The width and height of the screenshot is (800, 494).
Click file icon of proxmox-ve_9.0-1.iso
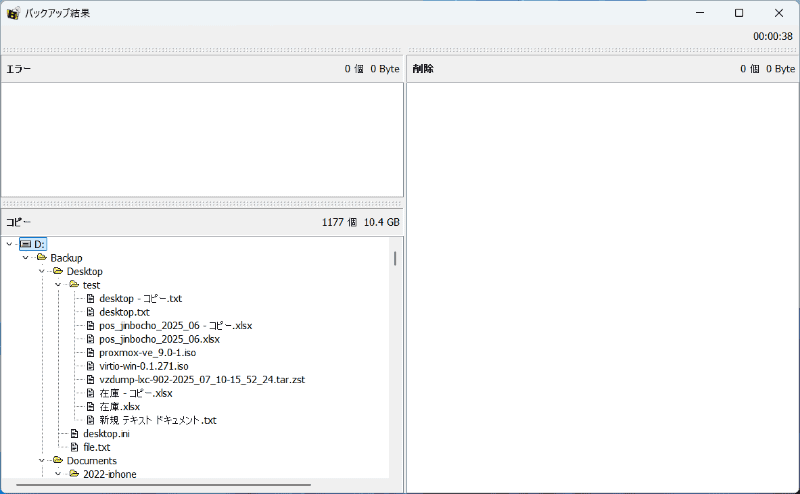[x=91, y=352]
